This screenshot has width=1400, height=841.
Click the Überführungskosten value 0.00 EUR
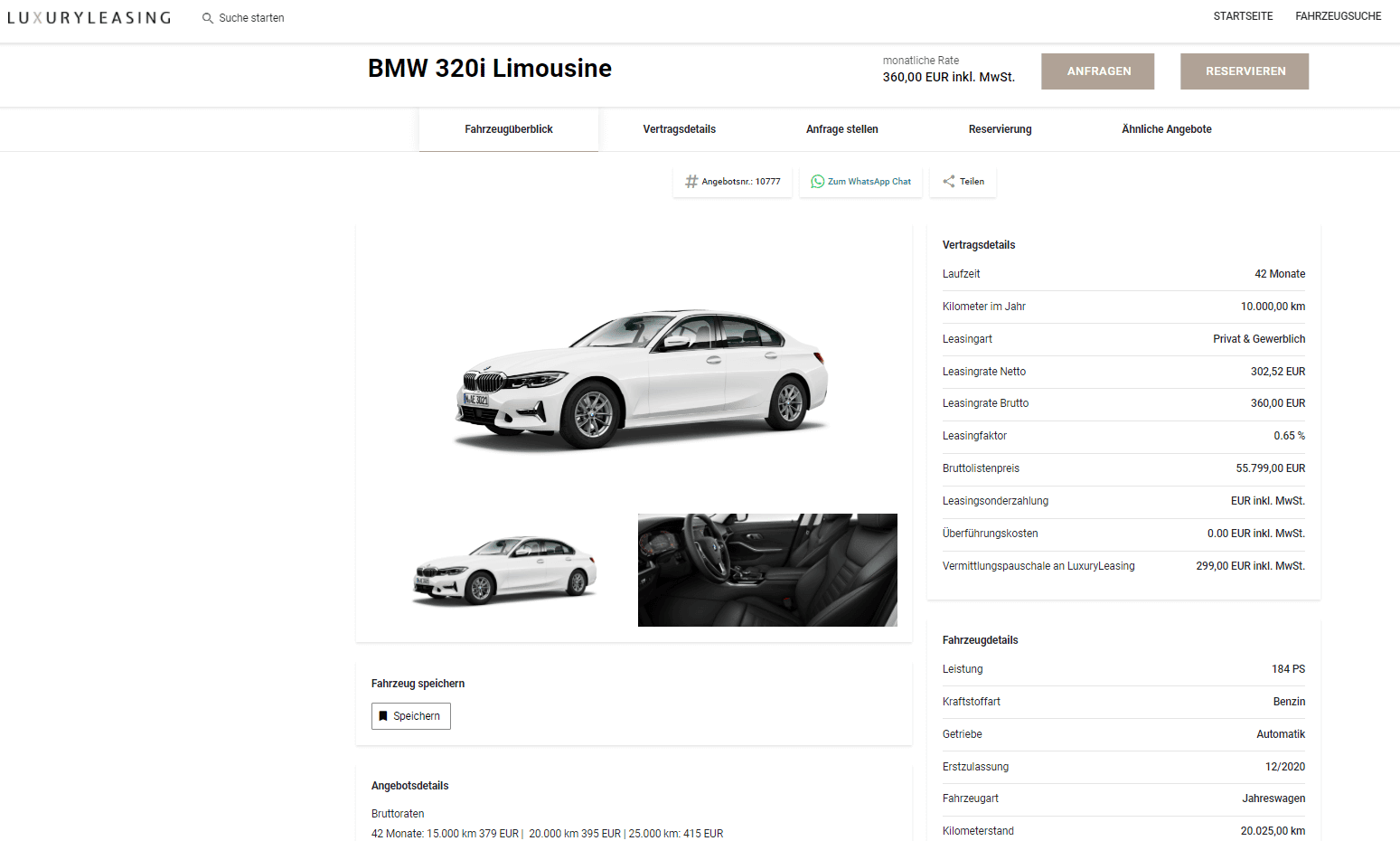(1256, 534)
